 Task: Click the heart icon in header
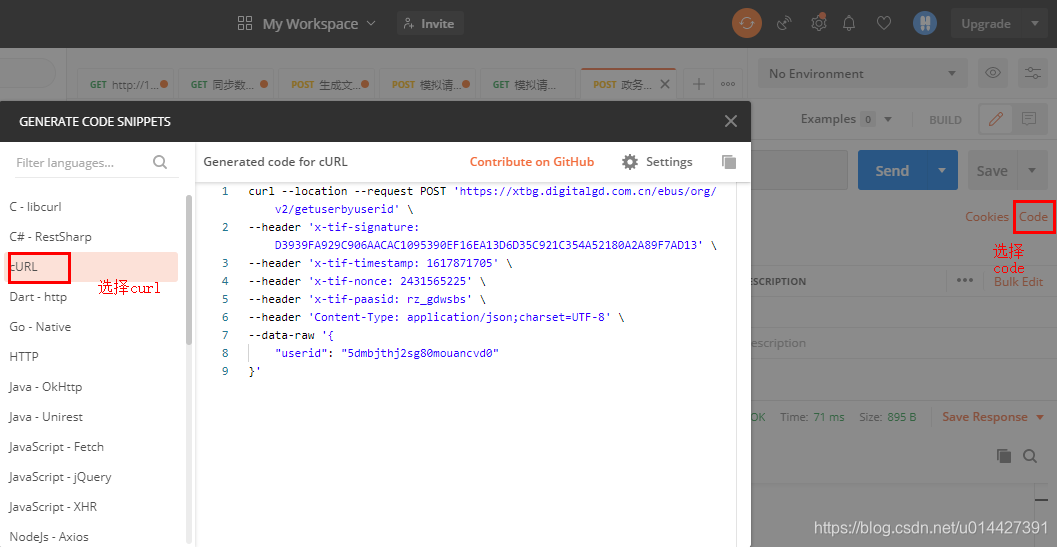[x=884, y=24]
